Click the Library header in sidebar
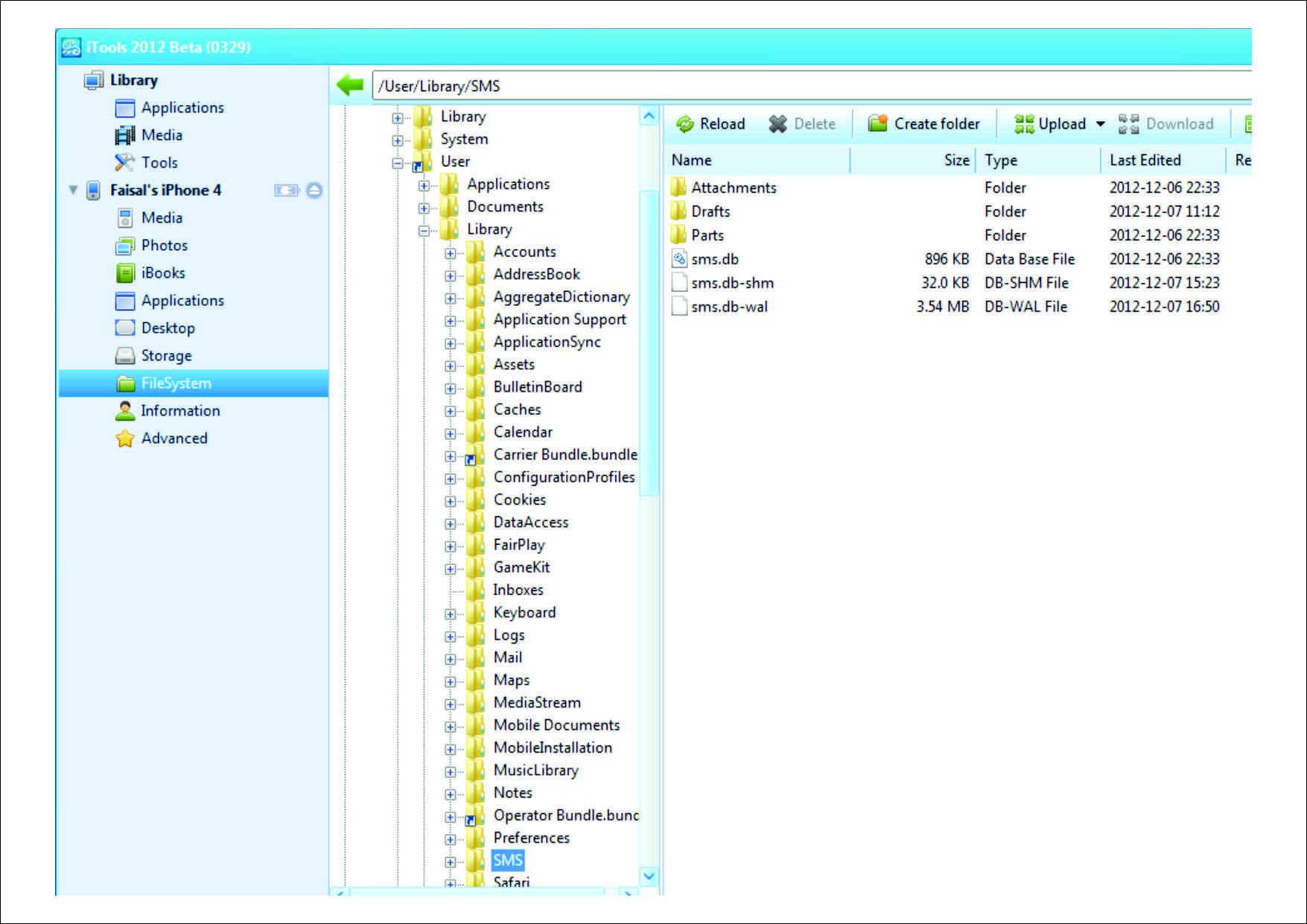This screenshot has height=924, width=1307. 134,80
